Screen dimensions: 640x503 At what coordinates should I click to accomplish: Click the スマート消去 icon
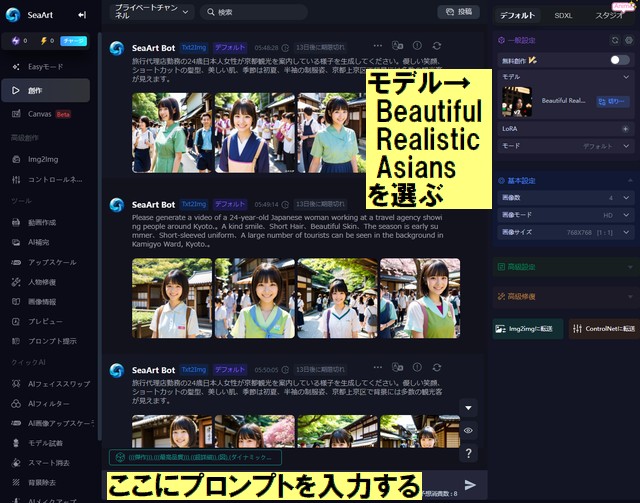point(16,463)
